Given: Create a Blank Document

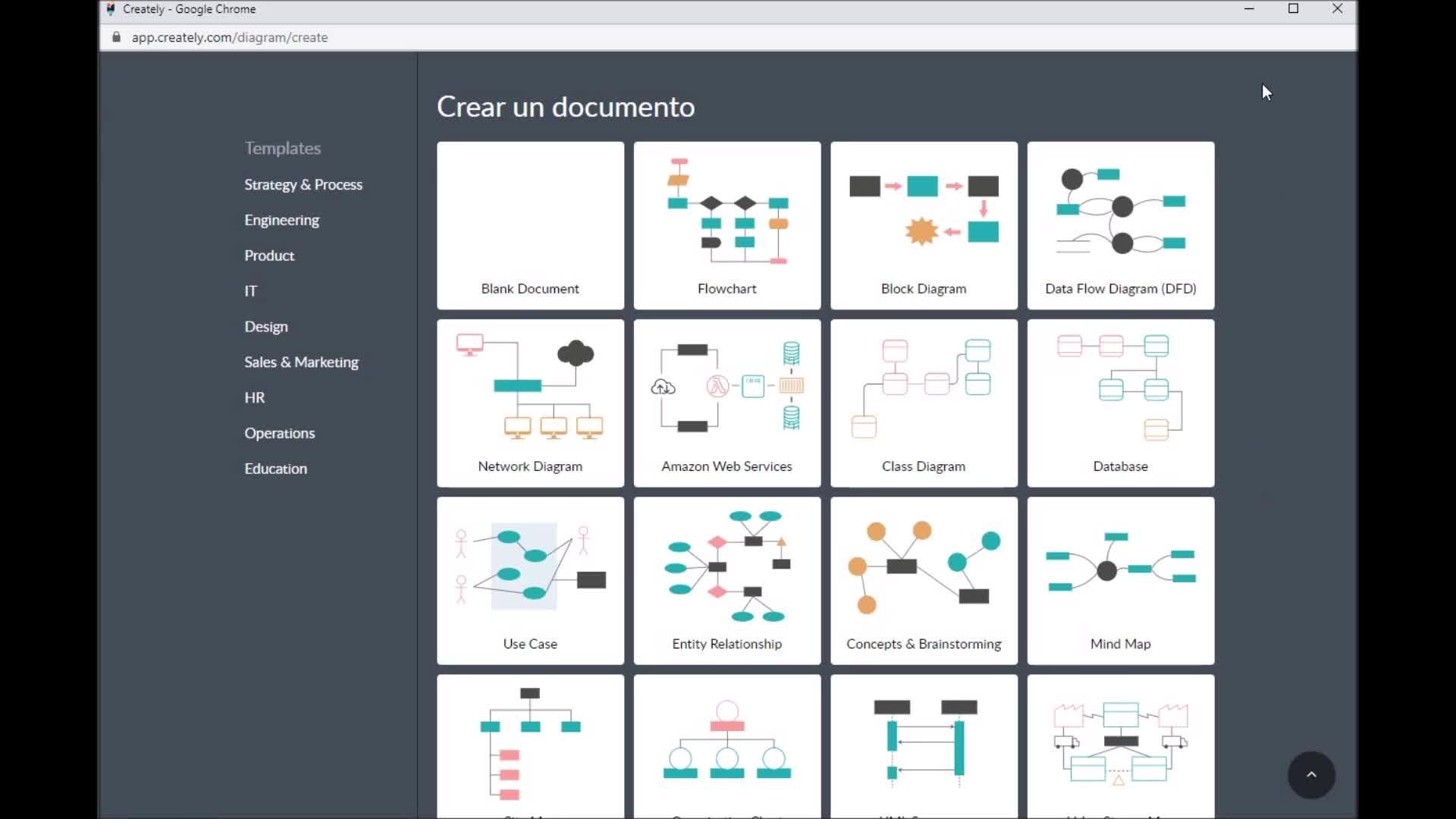Looking at the screenshot, I should [x=530, y=224].
